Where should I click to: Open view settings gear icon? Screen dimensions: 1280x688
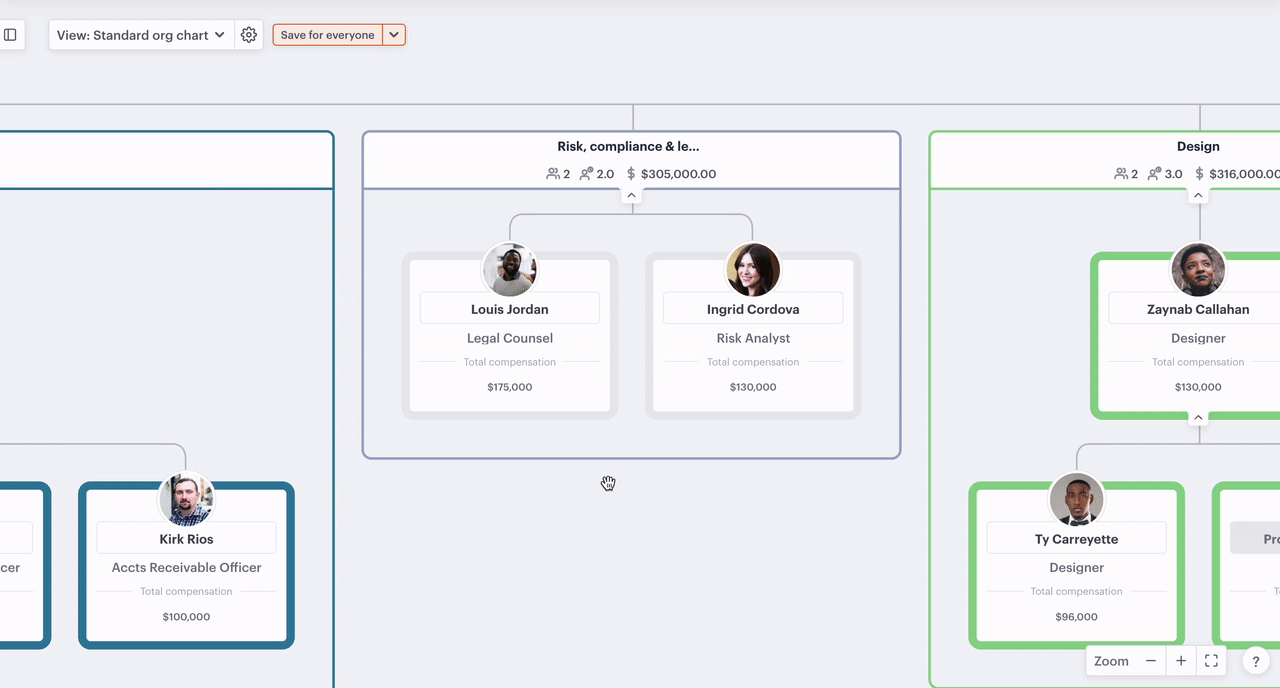pos(249,35)
